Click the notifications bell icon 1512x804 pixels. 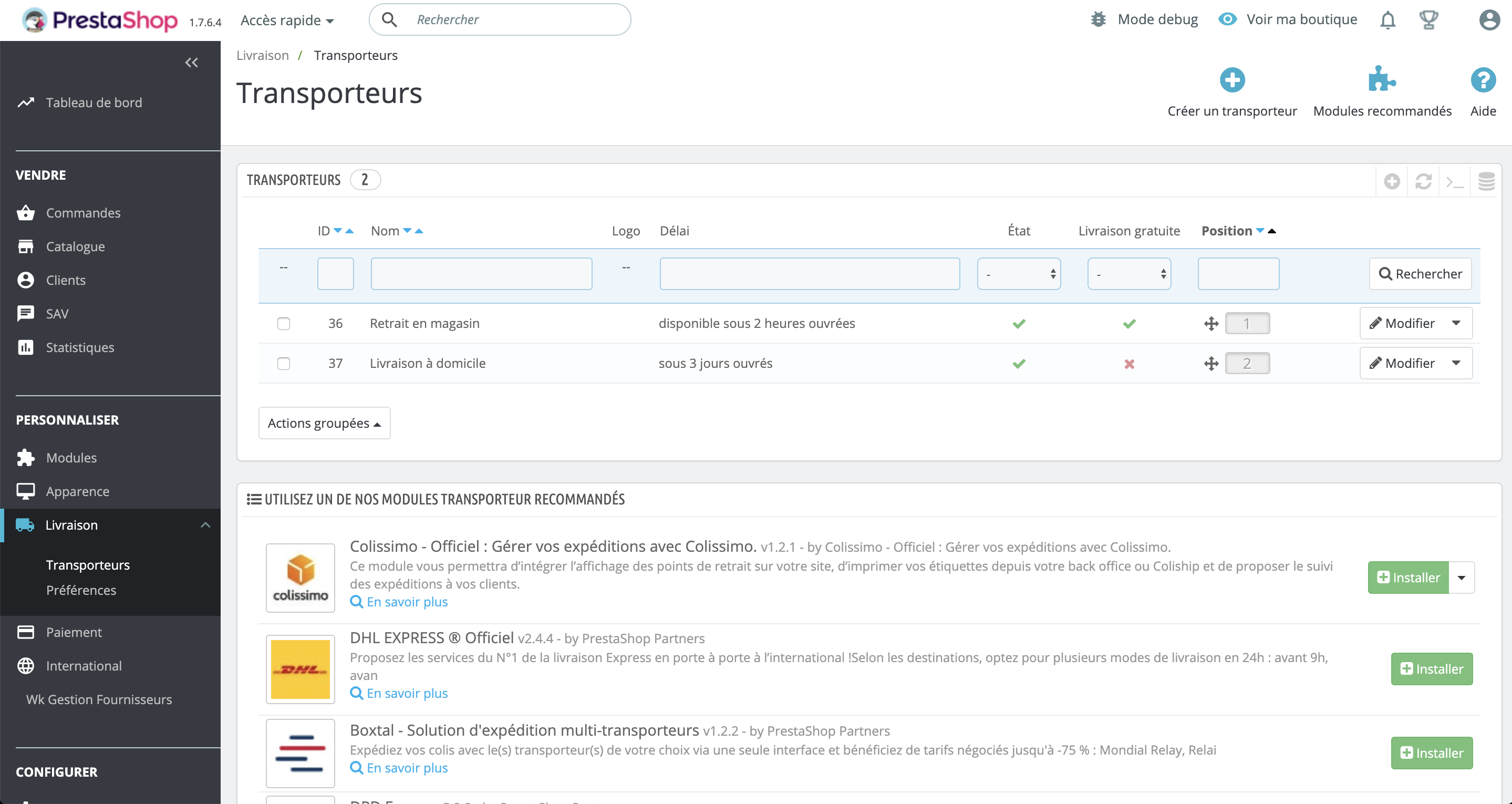(x=1387, y=20)
